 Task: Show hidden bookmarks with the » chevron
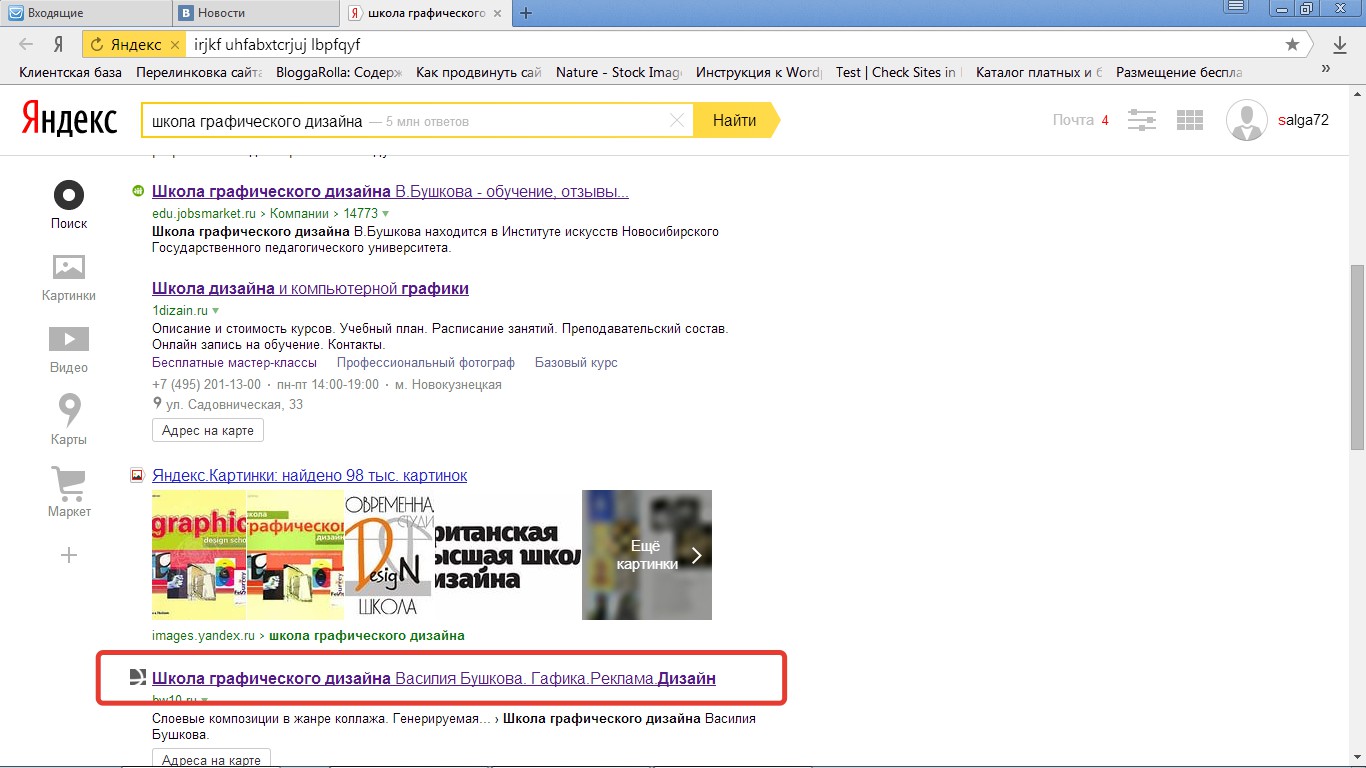coord(1326,69)
